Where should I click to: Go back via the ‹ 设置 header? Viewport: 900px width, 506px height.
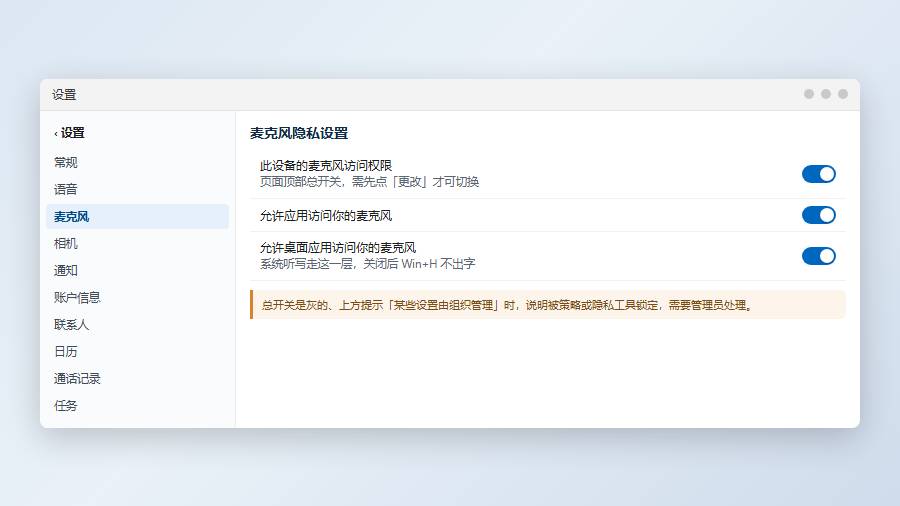point(69,133)
